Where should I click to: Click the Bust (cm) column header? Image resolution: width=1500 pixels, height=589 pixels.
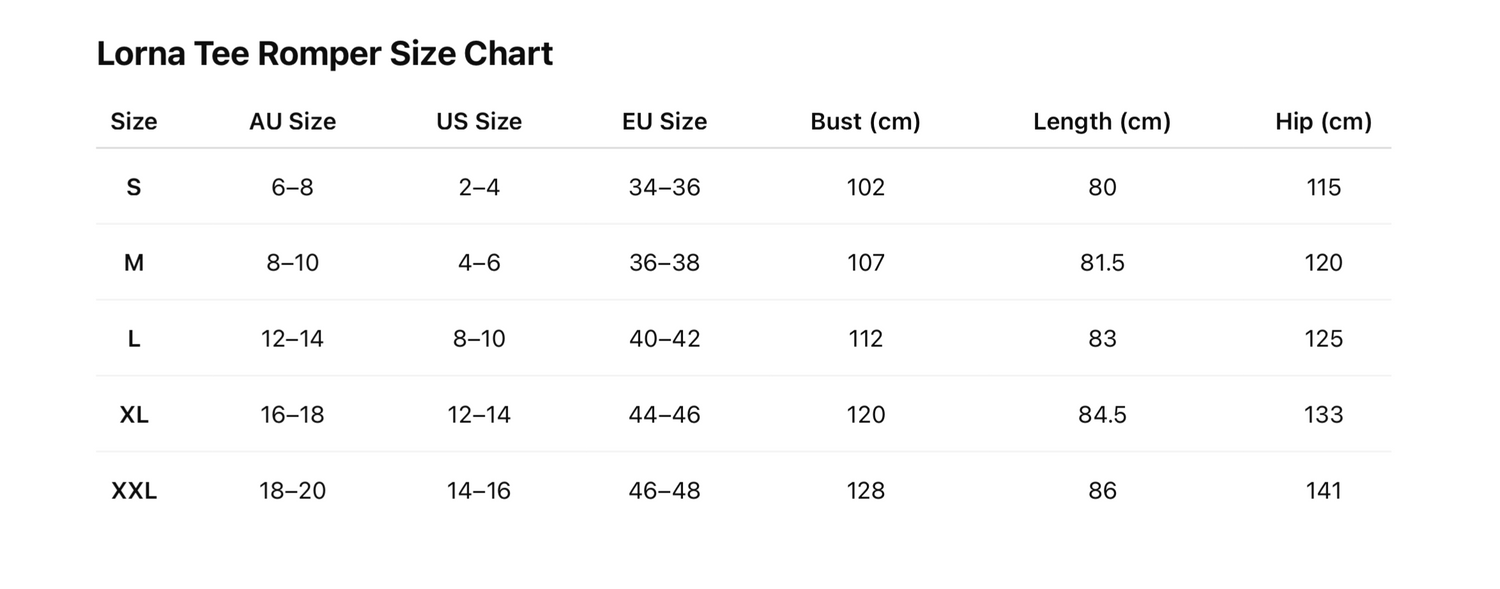[866, 122]
